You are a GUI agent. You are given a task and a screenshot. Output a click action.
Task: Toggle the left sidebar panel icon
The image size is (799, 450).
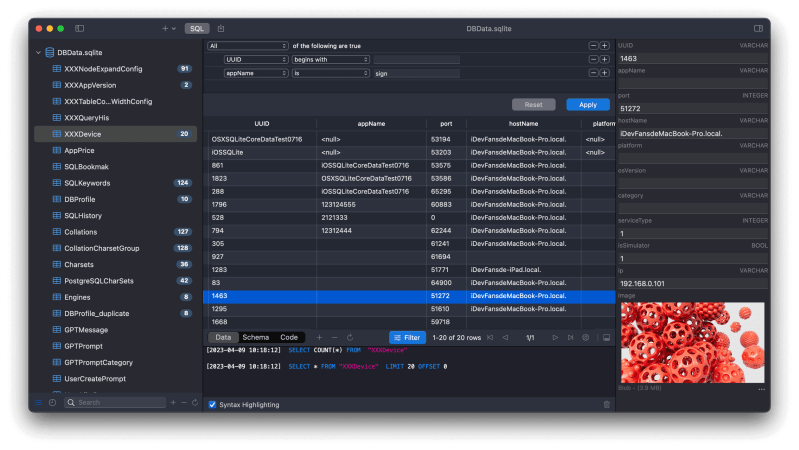(x=79, y=29)
